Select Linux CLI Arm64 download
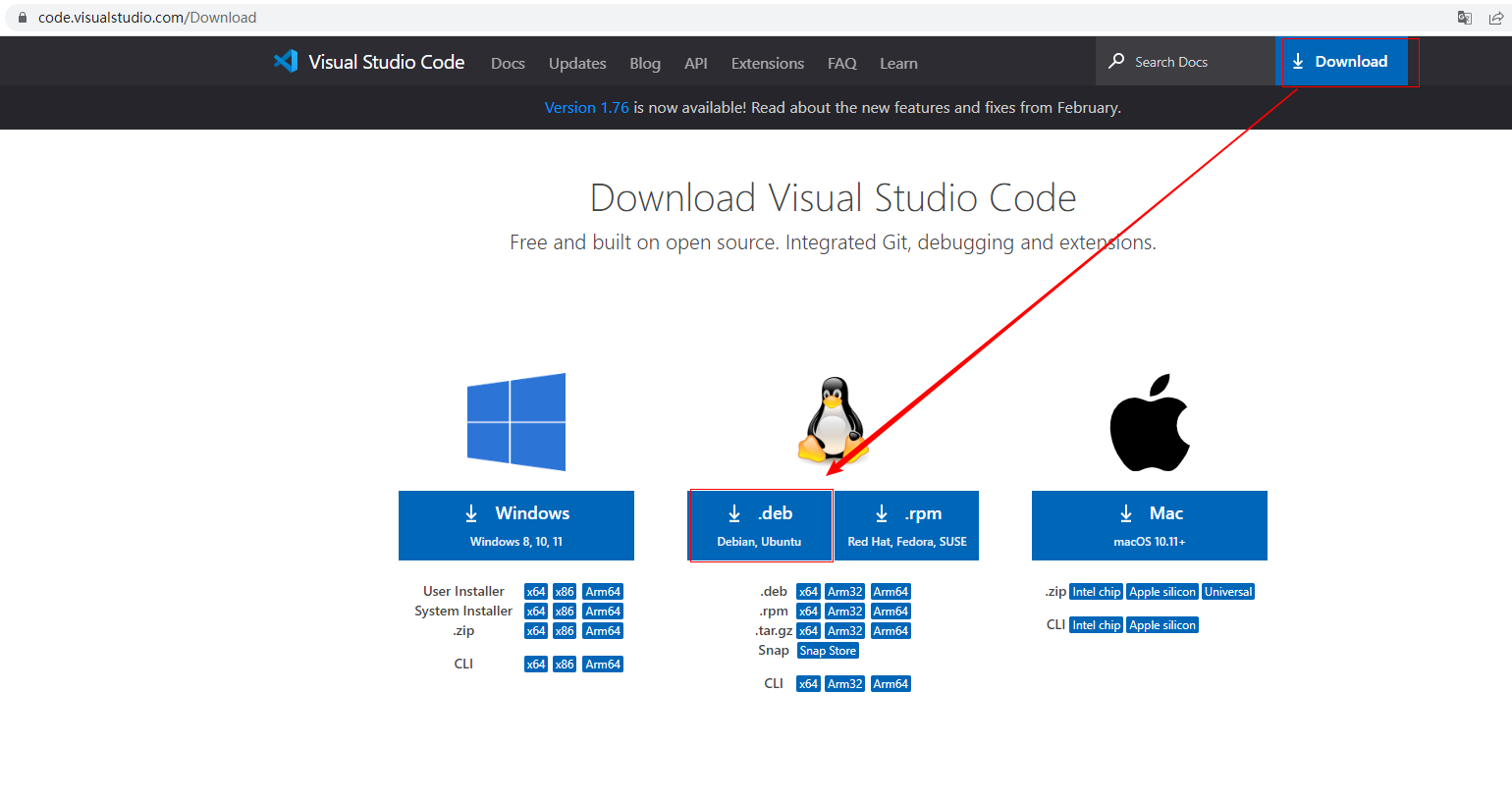Image resolution: width=1512 pixels, height=799 pixels. 891,684
